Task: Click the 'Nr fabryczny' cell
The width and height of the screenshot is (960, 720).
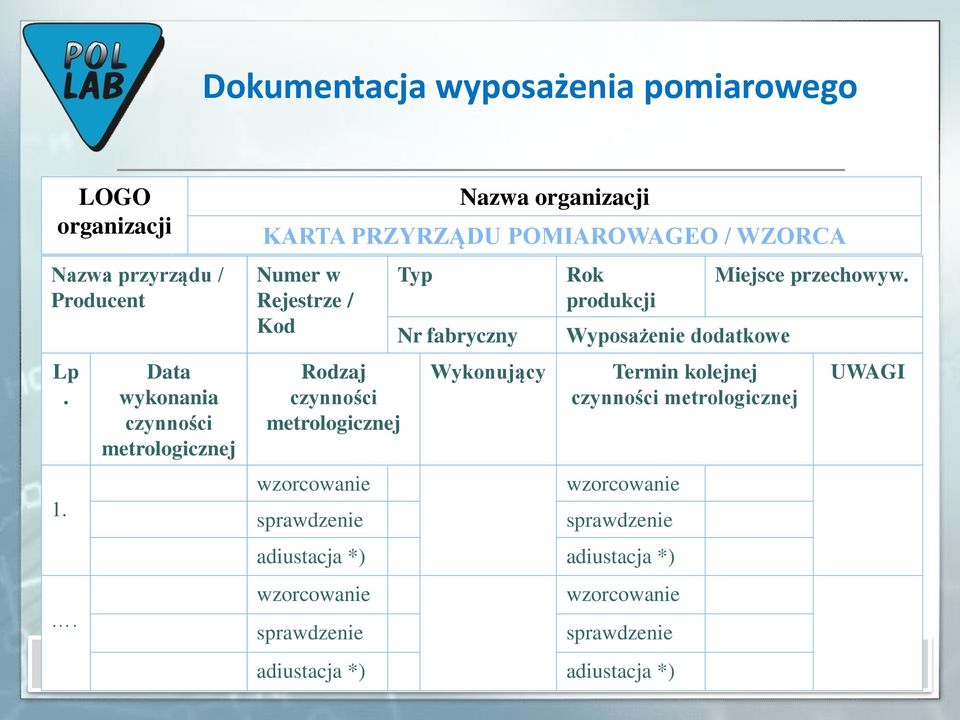Action: pos(472,335)
